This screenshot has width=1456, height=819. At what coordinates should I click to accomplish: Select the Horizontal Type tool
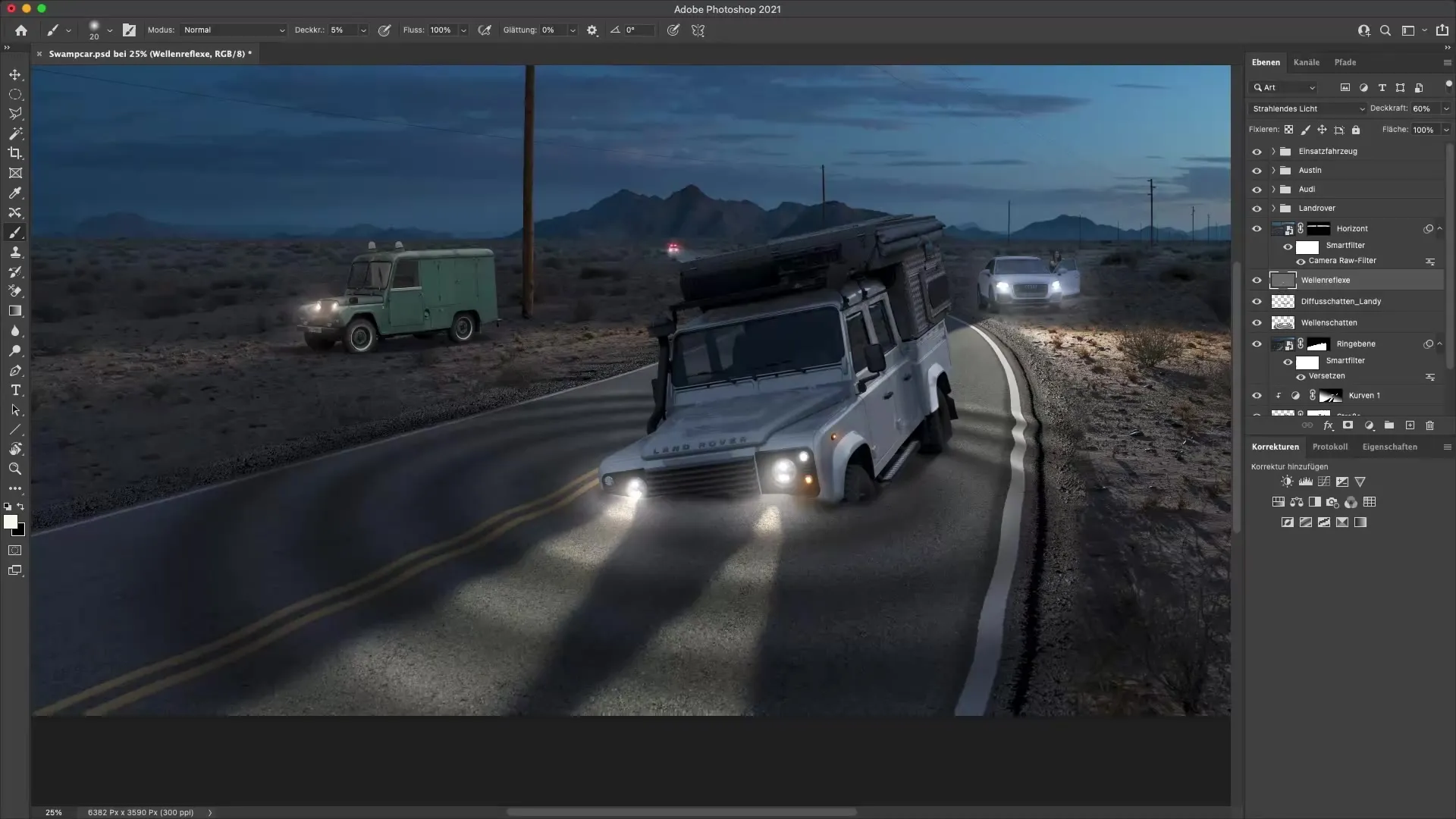click(15, 391)
